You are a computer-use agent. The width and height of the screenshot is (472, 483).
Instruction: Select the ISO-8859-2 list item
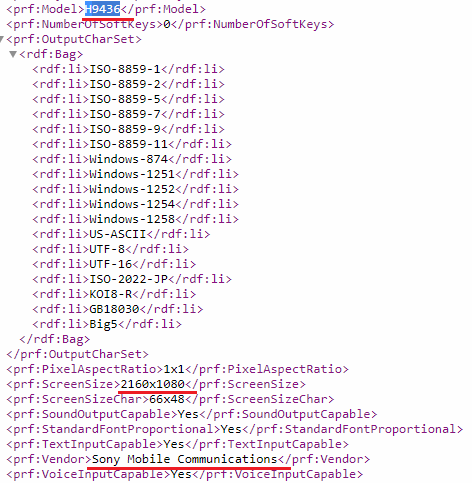pyautogui.click(x=125, y=84)
